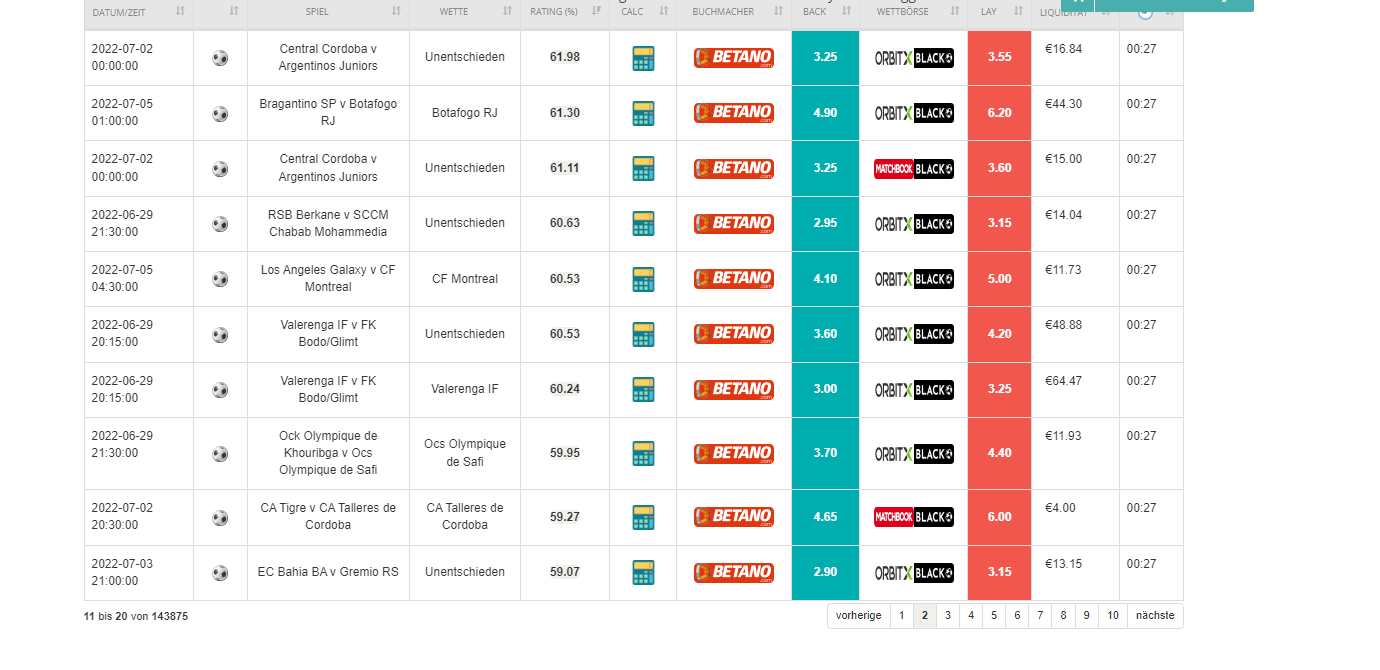Click Matchbook Black logo in 61.11 rating row

click(x=914, y=169)
